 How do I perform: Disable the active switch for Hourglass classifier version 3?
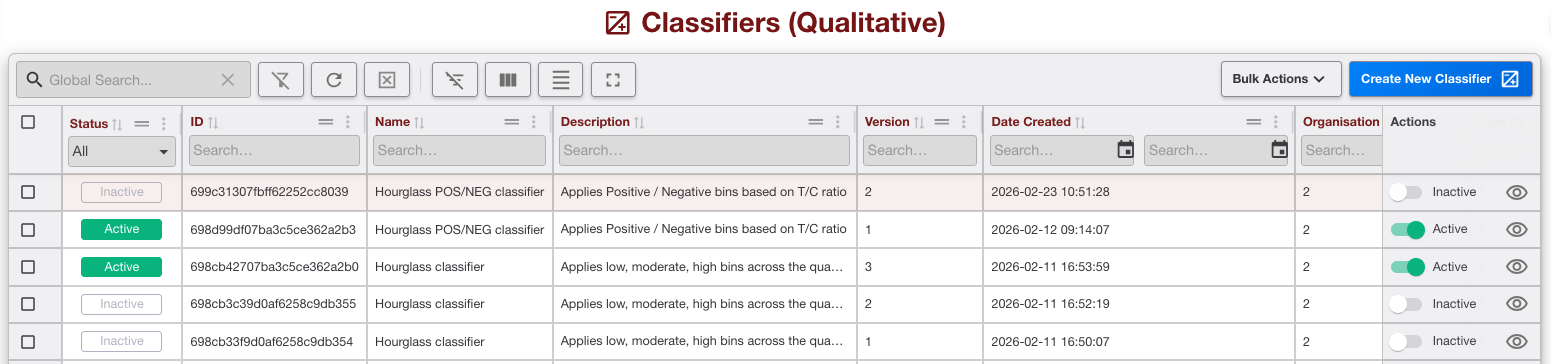pyautogui.click(x=1407, y=267)
